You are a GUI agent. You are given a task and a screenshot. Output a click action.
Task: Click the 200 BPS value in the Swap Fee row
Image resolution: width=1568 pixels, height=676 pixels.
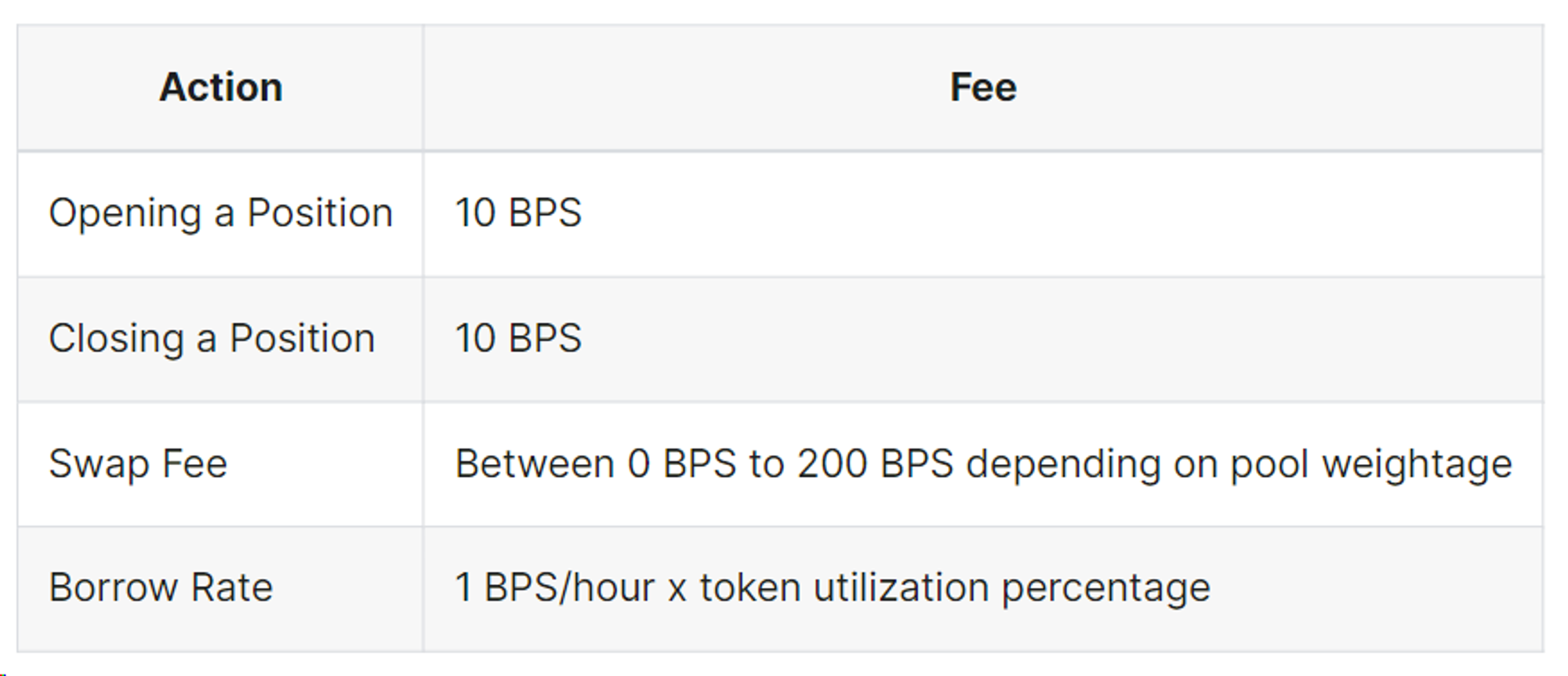(875, 463)
